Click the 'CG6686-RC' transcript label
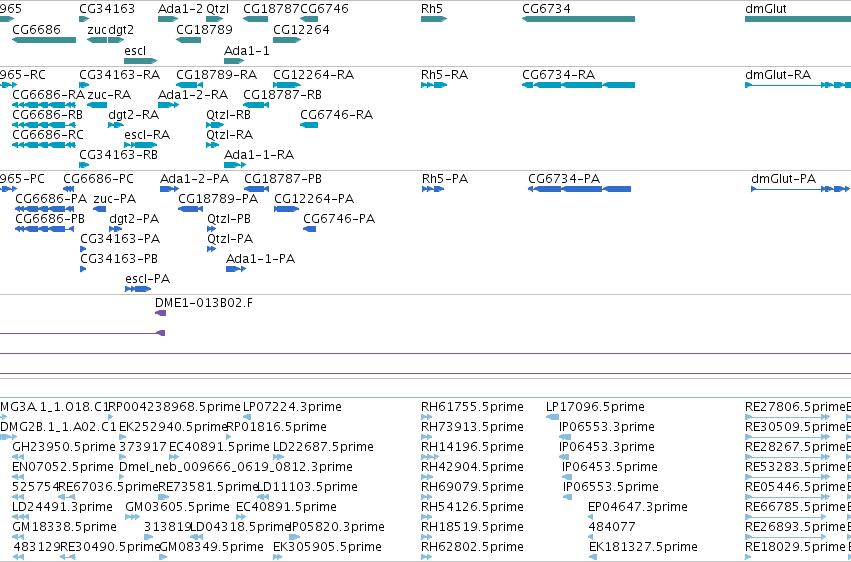The height and width of the screenshot is (562, 851). 48,135
